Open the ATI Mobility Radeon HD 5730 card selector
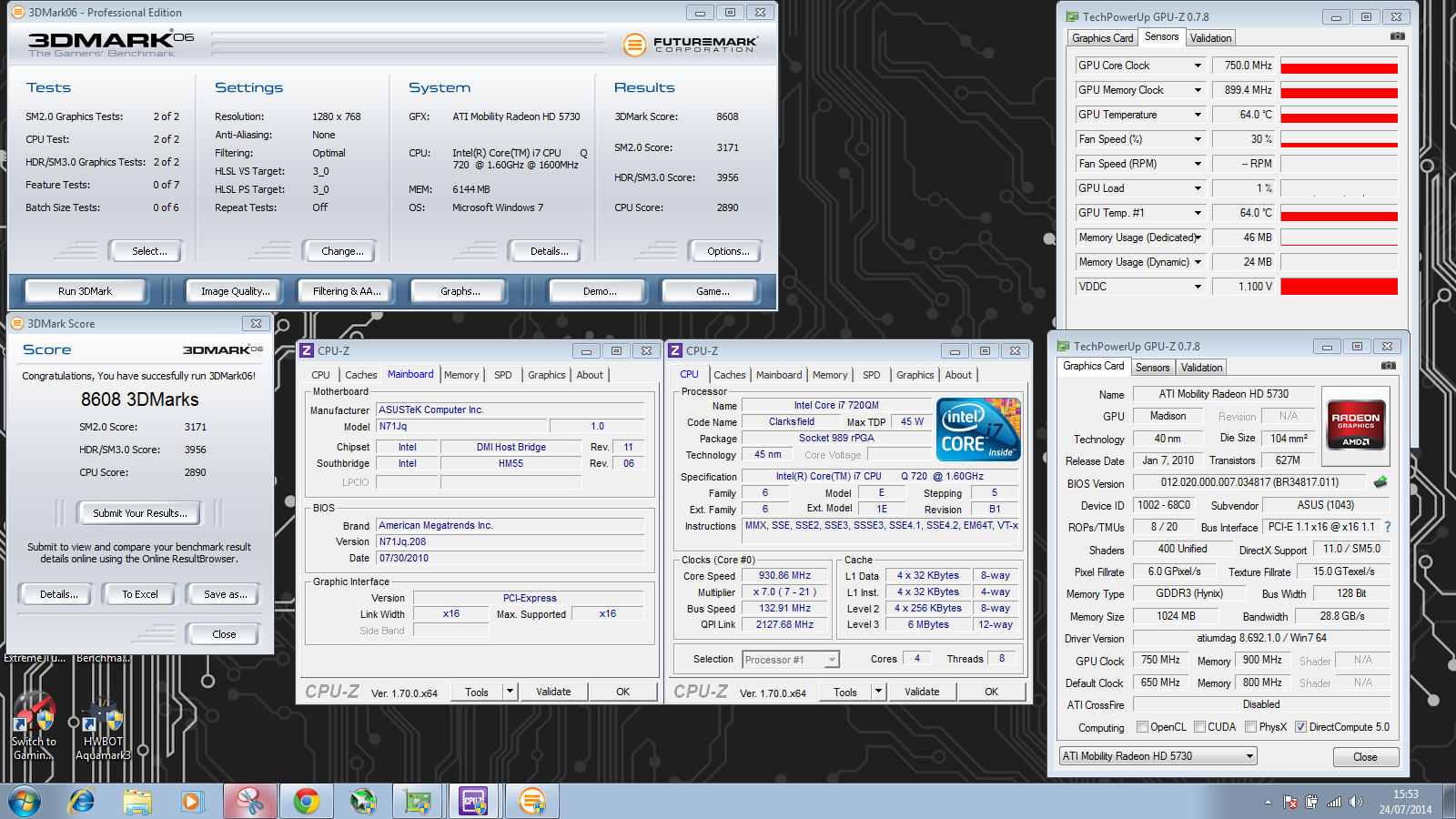 [1158, 756]
